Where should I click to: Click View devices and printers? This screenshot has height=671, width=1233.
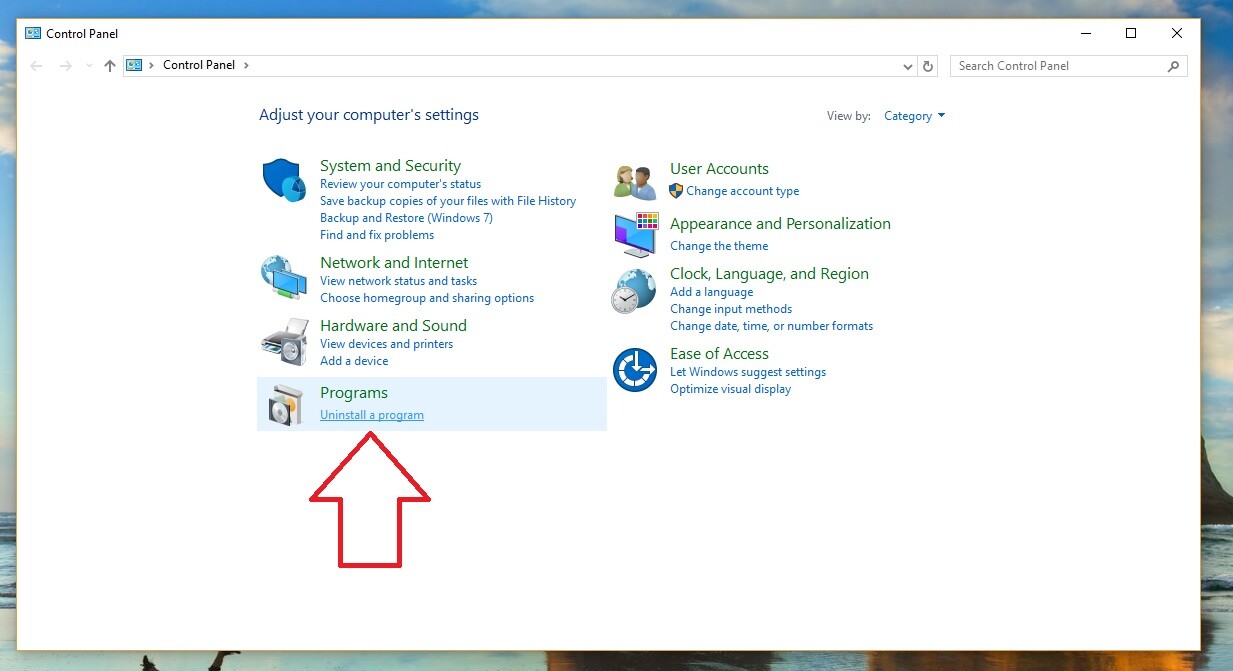[x=386, y=344]
